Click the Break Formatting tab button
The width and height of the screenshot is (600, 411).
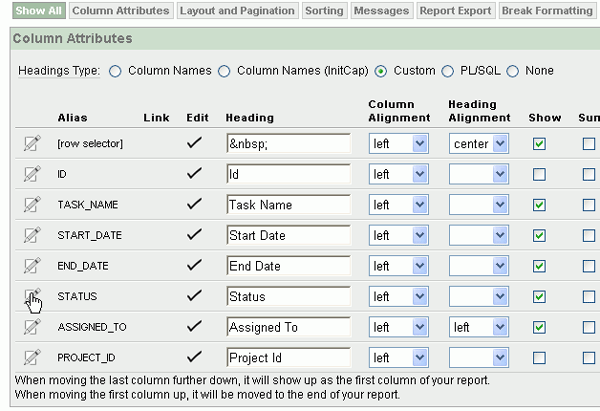coord(547,11)
